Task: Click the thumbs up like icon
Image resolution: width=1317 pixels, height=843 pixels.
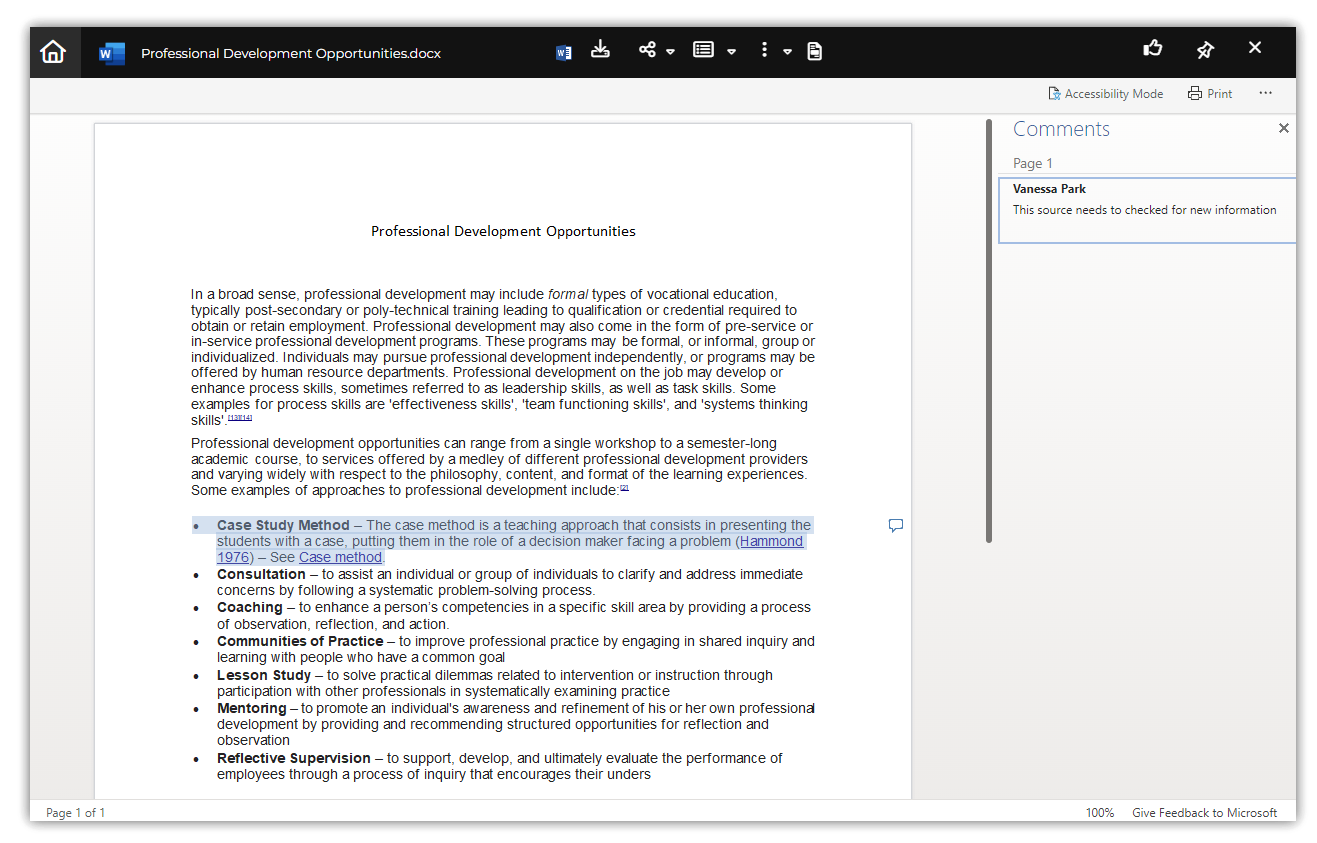Action: tap(1153, 49)
